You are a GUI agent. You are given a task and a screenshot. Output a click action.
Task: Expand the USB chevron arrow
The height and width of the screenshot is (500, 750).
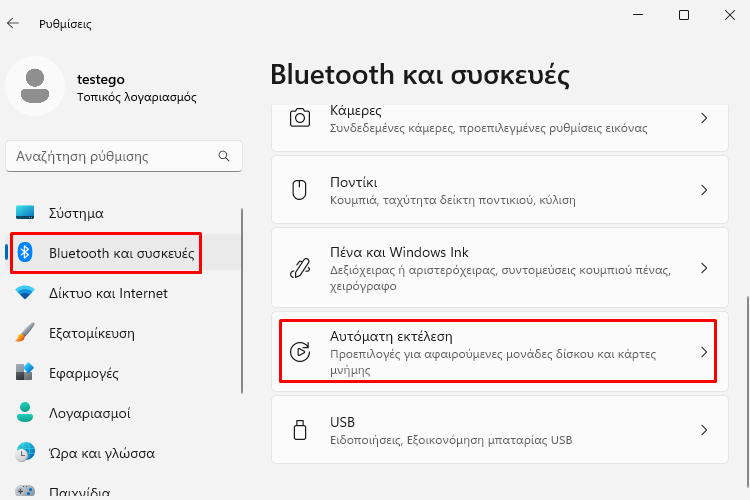coord(704,430)
